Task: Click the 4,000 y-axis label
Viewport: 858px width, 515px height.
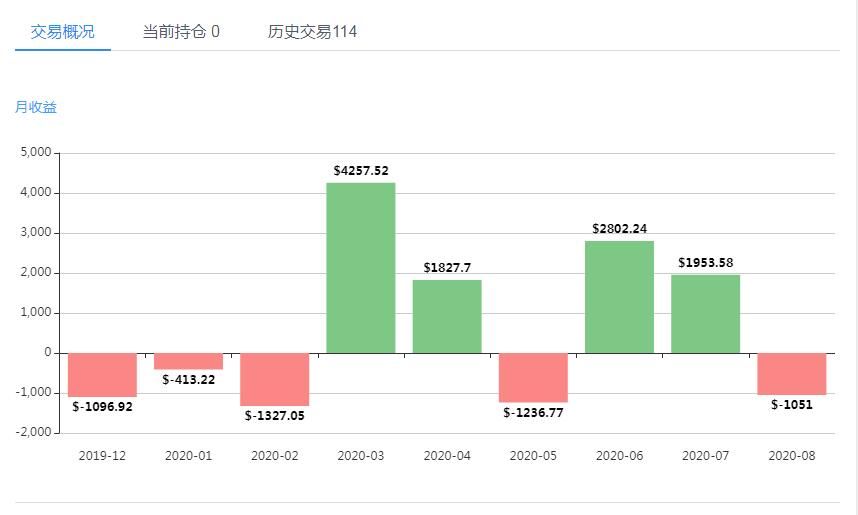Action: 36,192
